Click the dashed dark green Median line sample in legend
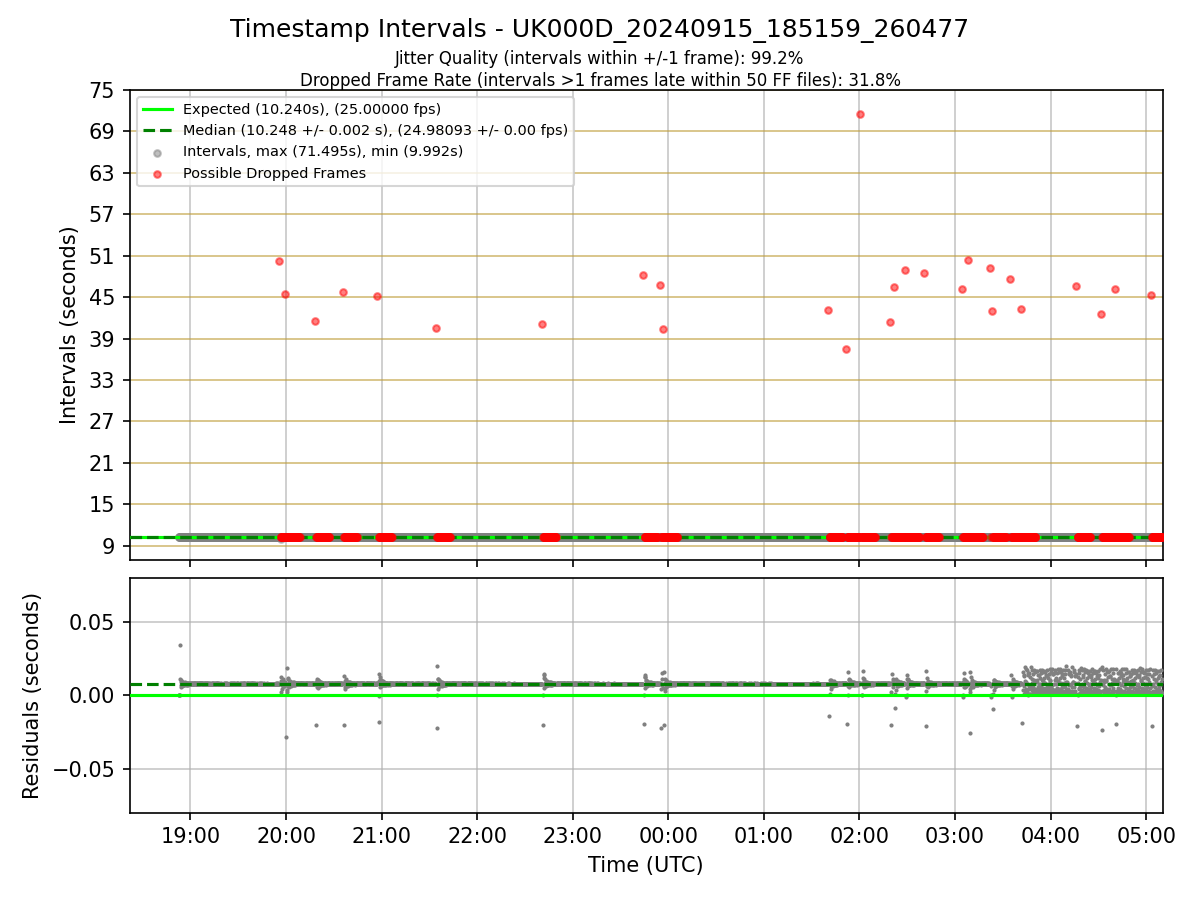 click(x=158, y=130)
